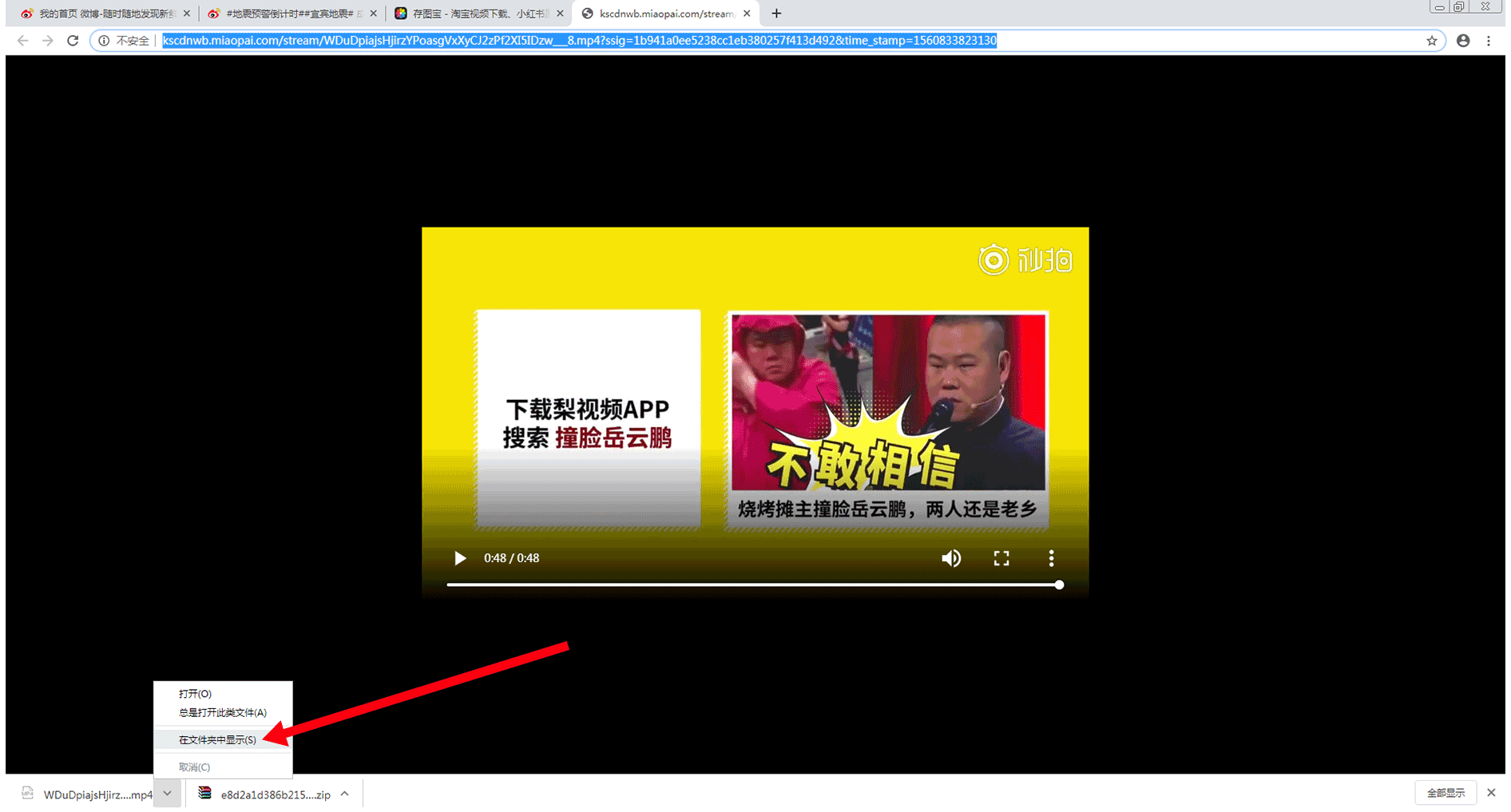Close the downloads bar
The height and width of the screenshot is (812, 1511).
1491,793
